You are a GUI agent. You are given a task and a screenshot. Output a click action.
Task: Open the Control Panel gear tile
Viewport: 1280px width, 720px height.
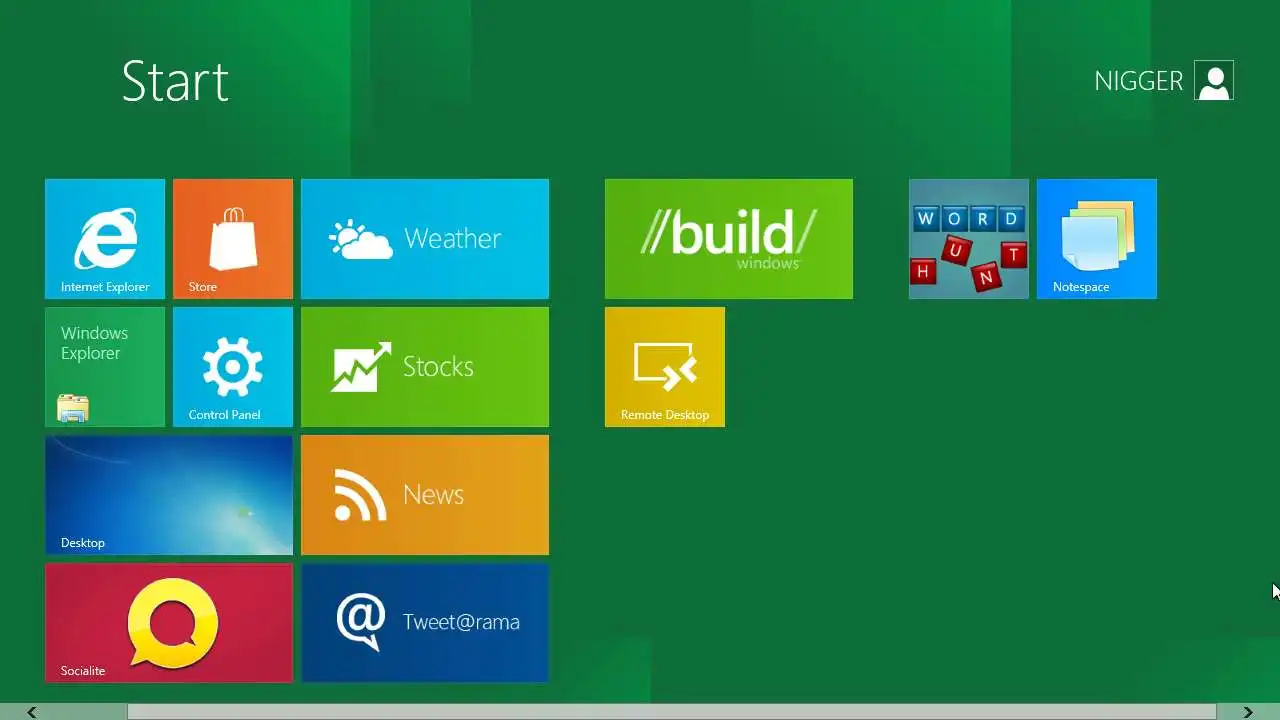[233, 367]
